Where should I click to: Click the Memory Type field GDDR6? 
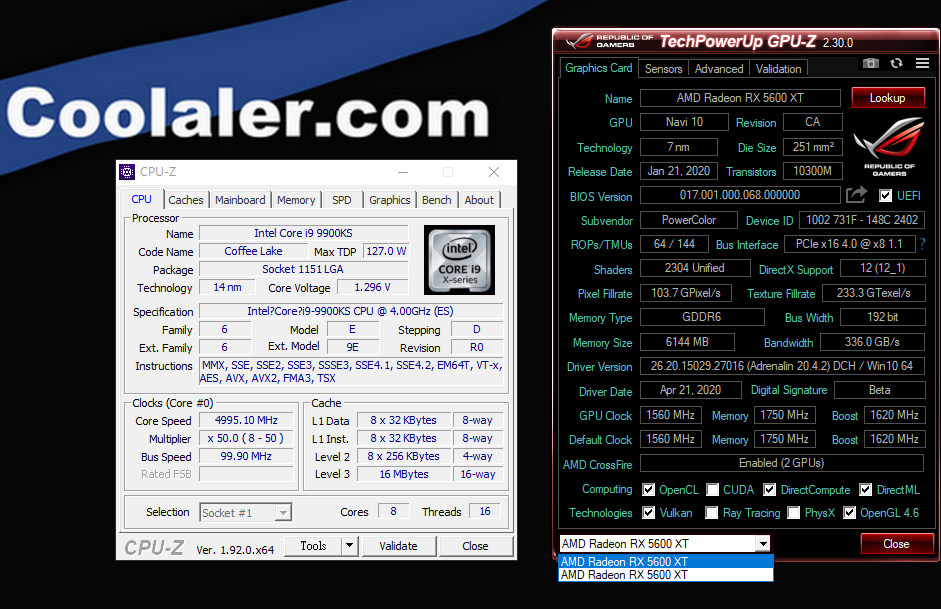click(x=702, y=317)
